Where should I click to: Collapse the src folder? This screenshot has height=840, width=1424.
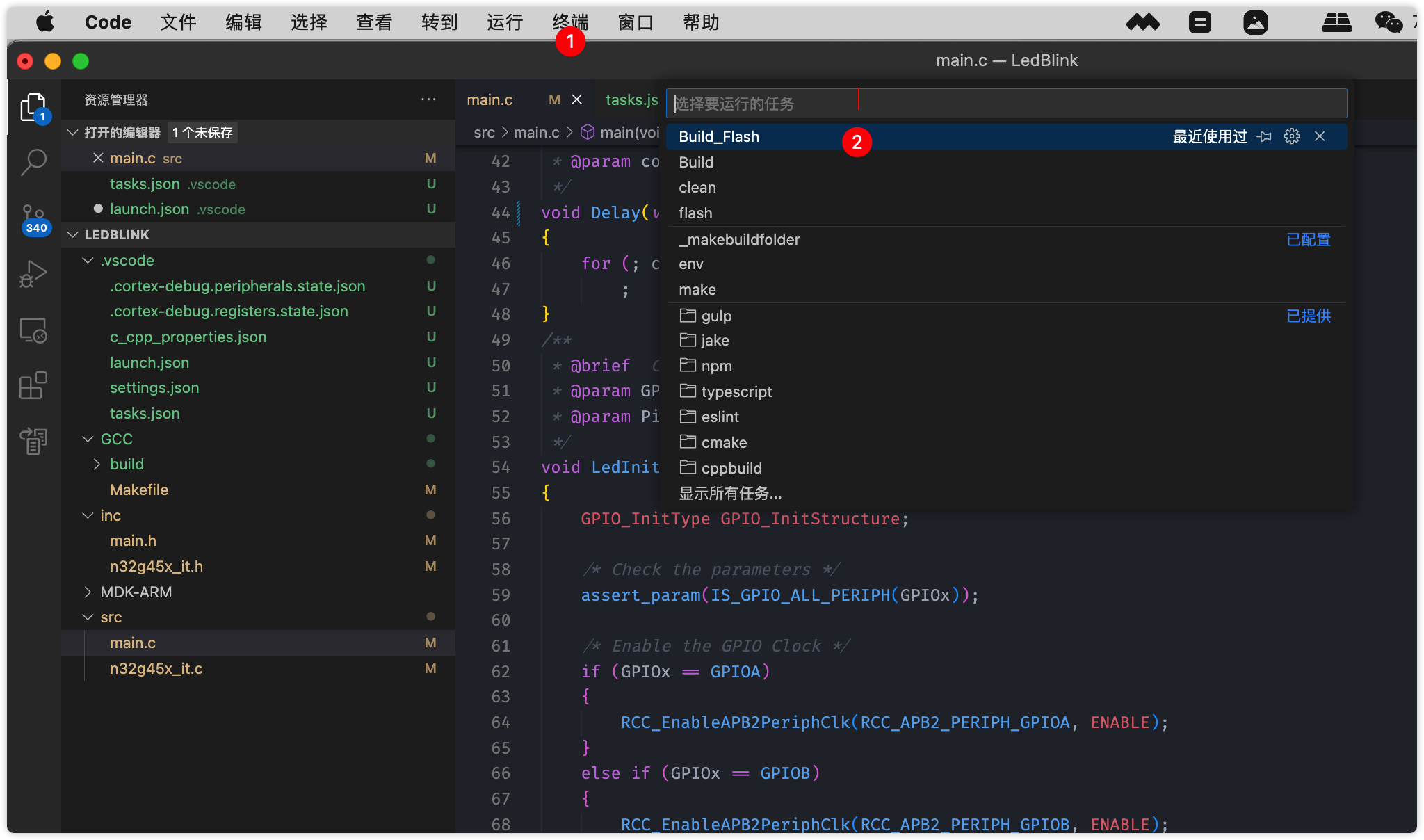point(88,617)
